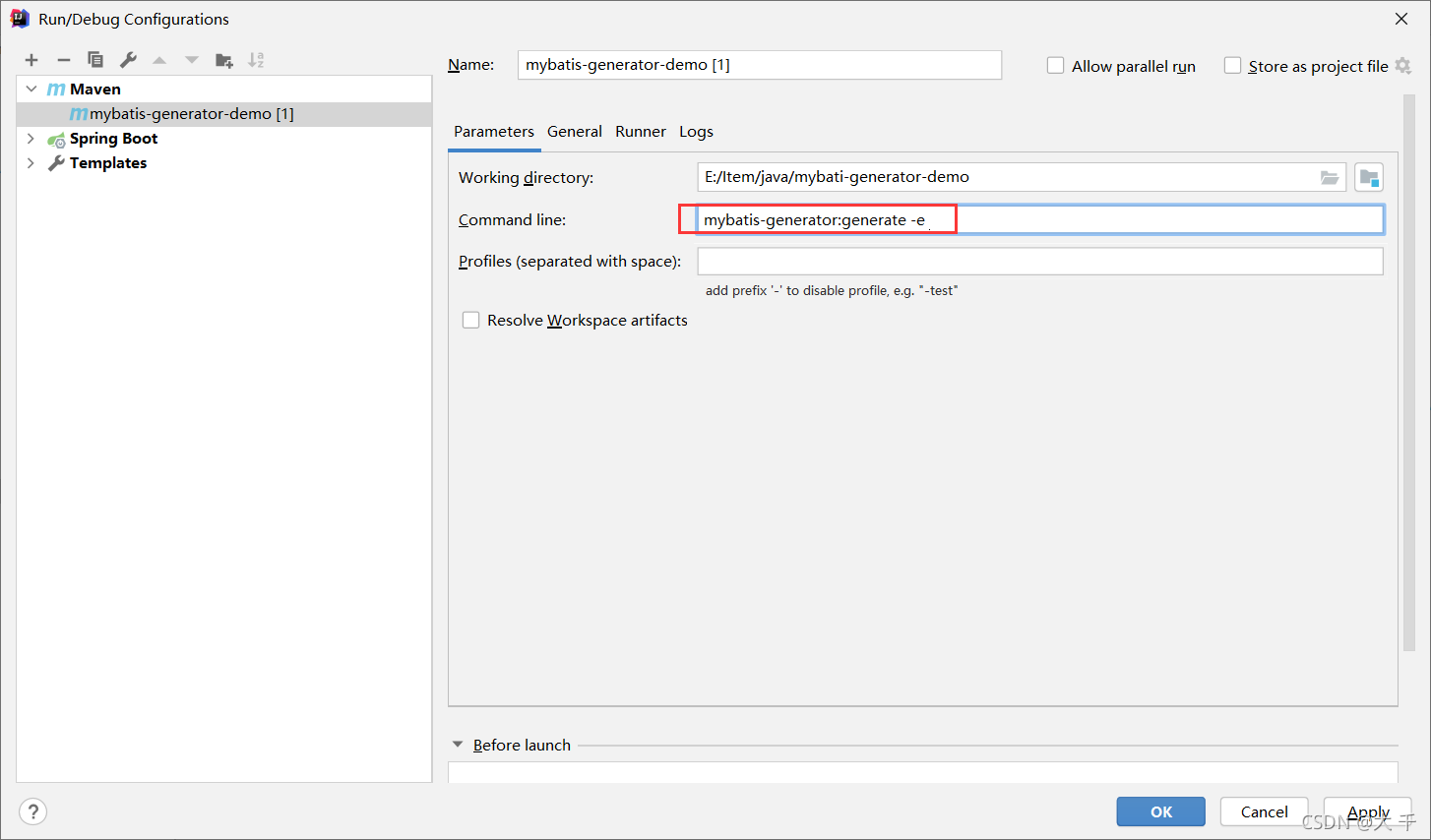Open the Logs tab
This screenshot has width=1431, height=840.
(696, 132)
